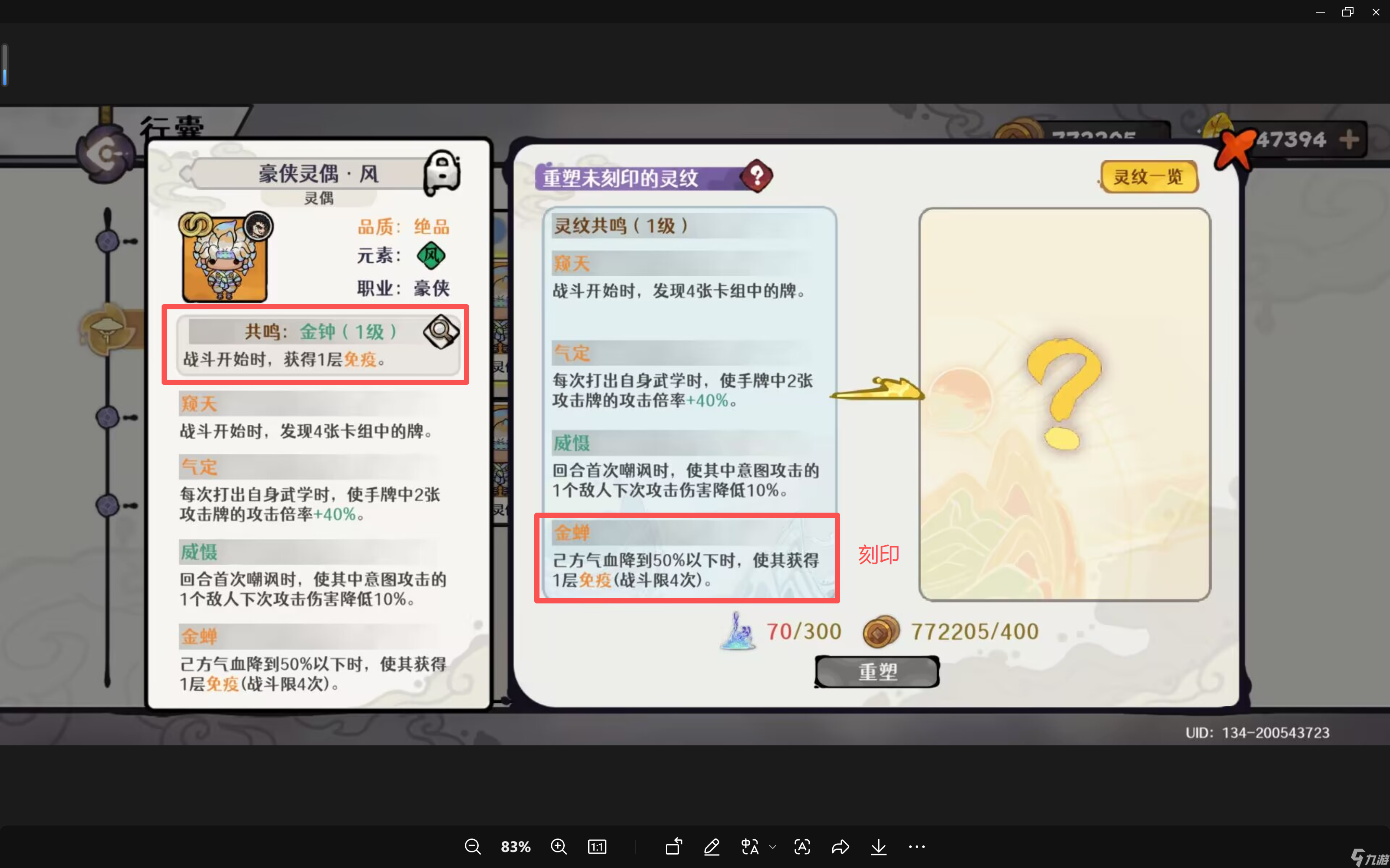Click the share/forward icon
Screen dimensions: 1390x868
[x=840, y=847]
